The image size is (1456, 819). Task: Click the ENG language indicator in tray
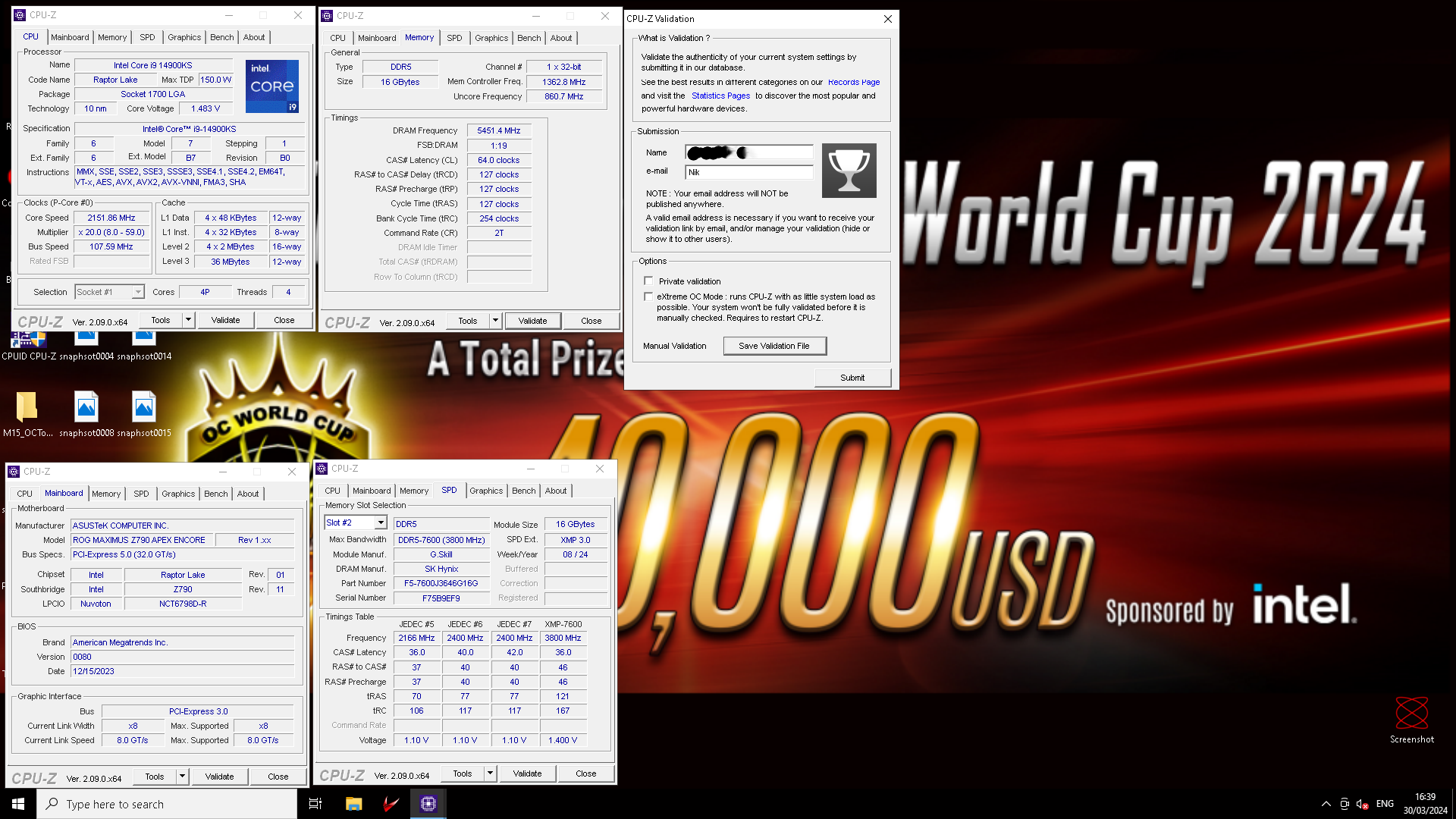[x=1385, y=804]
